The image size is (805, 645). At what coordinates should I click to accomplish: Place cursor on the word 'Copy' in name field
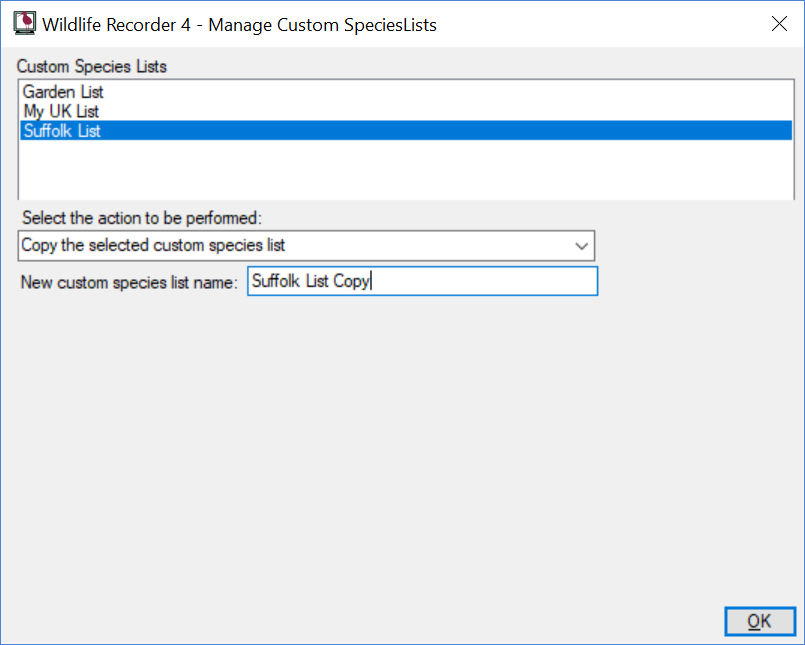(x=351, y=281)
